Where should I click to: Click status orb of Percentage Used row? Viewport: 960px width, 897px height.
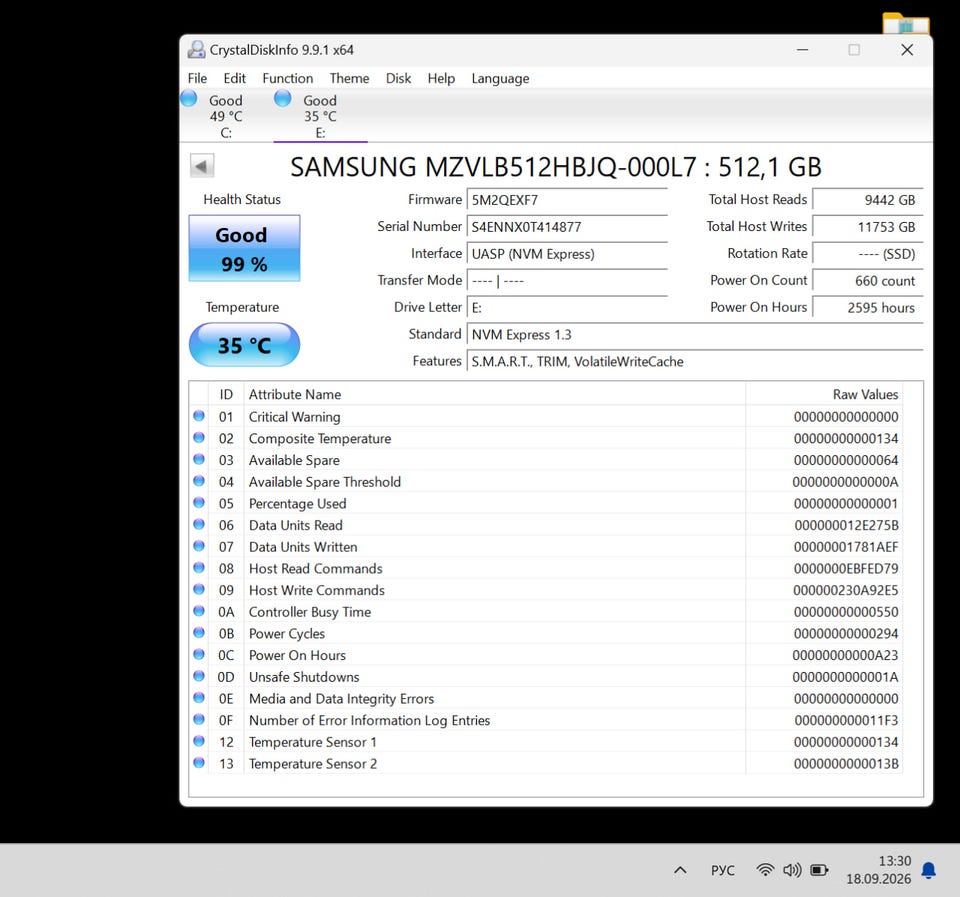point(199,503)
